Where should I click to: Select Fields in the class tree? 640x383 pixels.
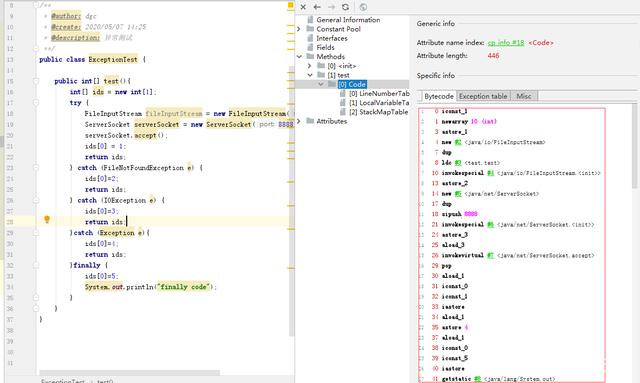[325, 47]
